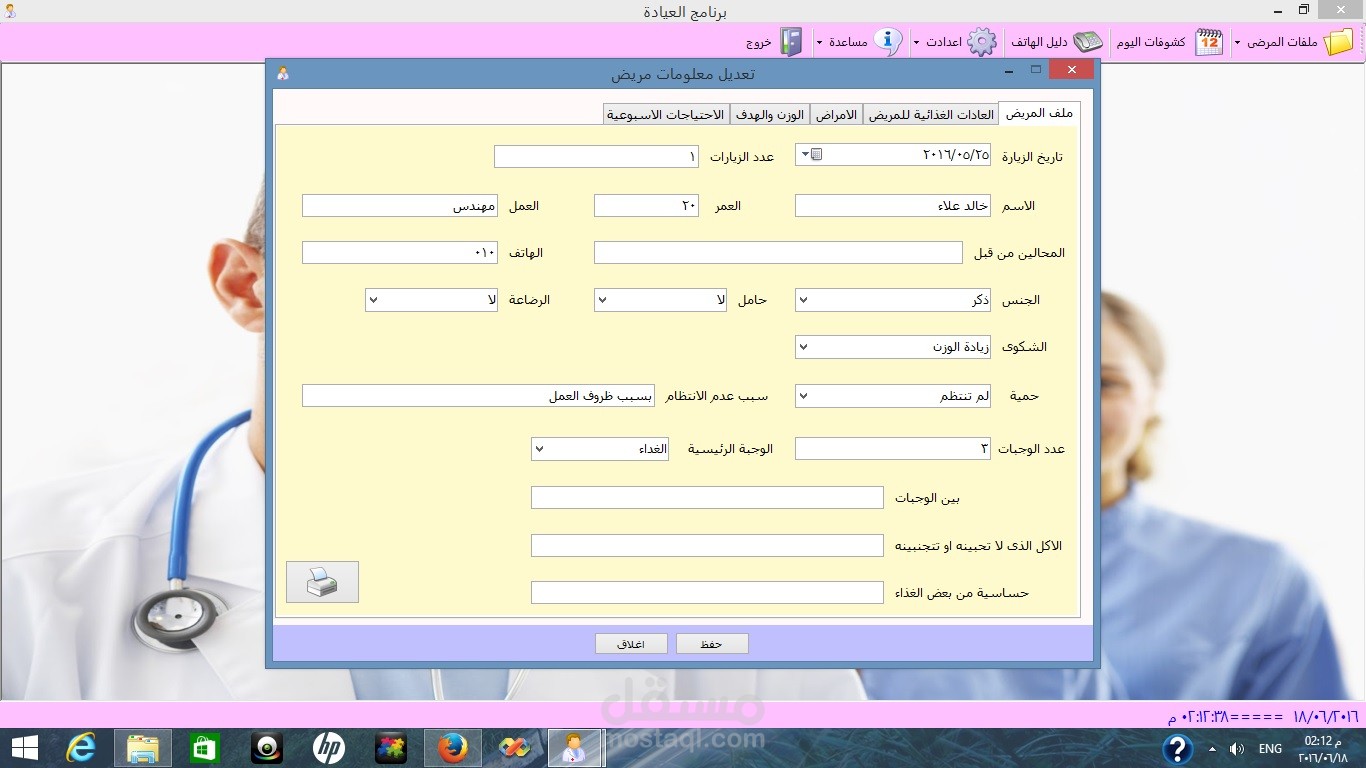Open File Explorer from the taskbar

[142, 747]
